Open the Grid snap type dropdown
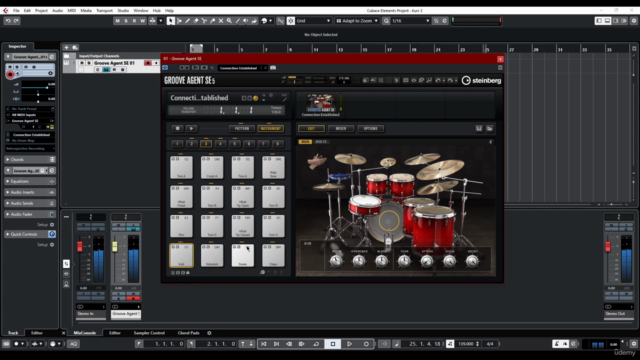The width and height of the screenshot is (640, 360). [313, 21]
